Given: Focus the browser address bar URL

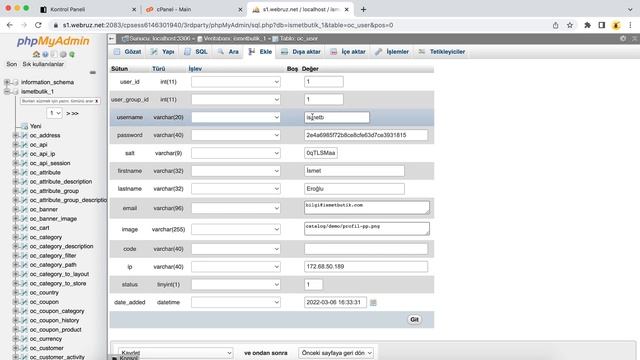Looking at the screenshot, I should (x=228, y=25).
